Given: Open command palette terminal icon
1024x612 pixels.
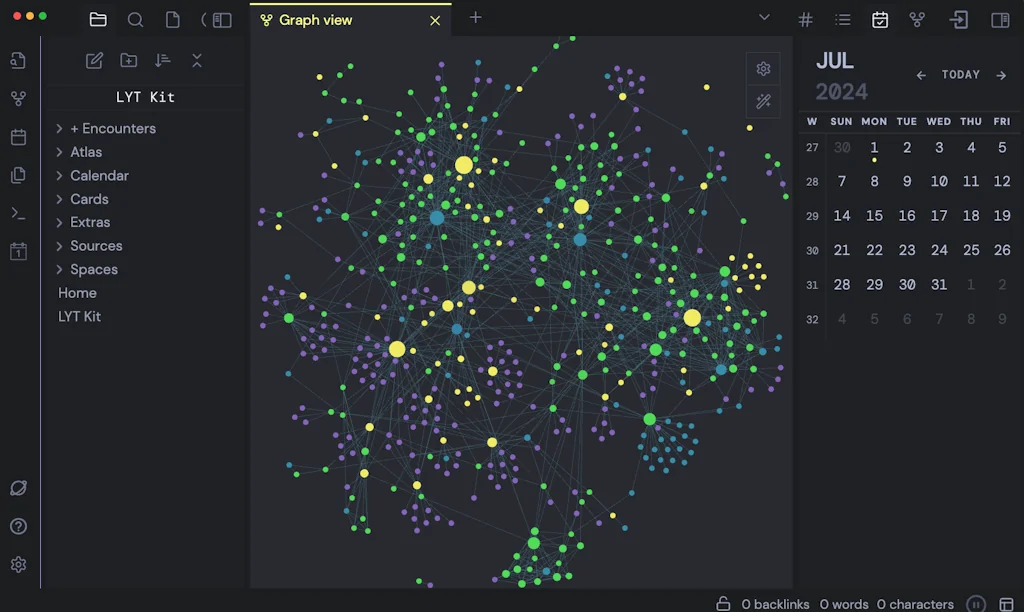Looking at the screenshot, I should coord(18,213).
